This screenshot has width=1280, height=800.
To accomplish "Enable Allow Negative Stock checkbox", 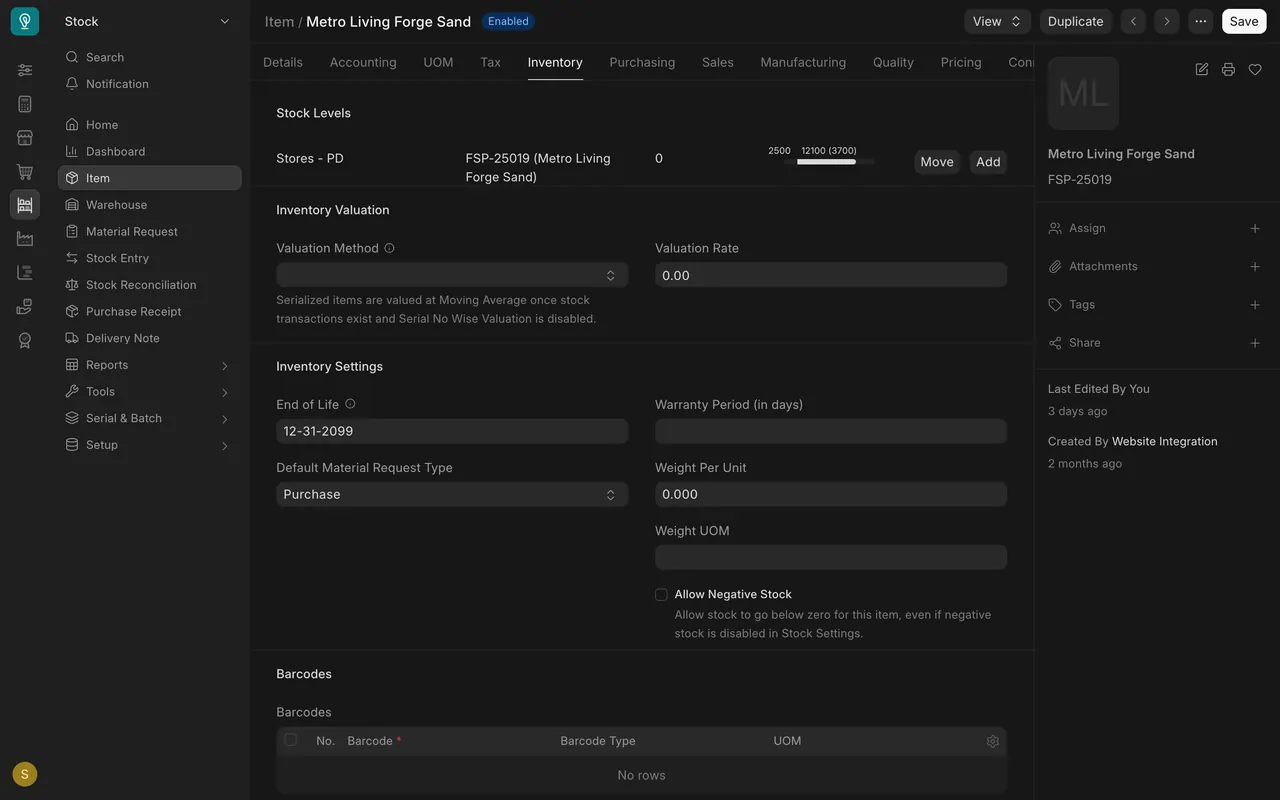I will pos(661,595).
